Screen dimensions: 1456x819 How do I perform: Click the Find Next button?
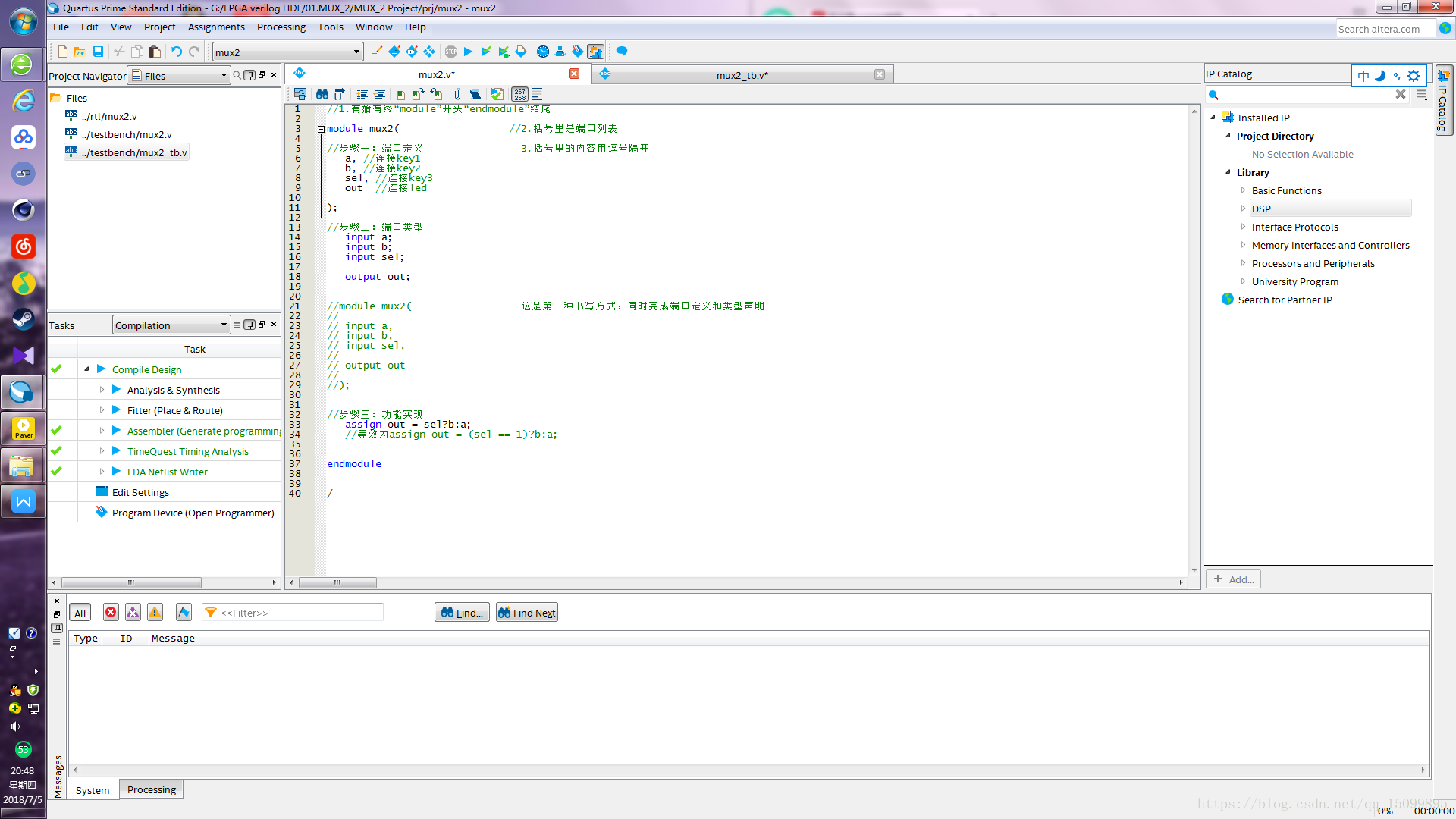tap(527, 613)
